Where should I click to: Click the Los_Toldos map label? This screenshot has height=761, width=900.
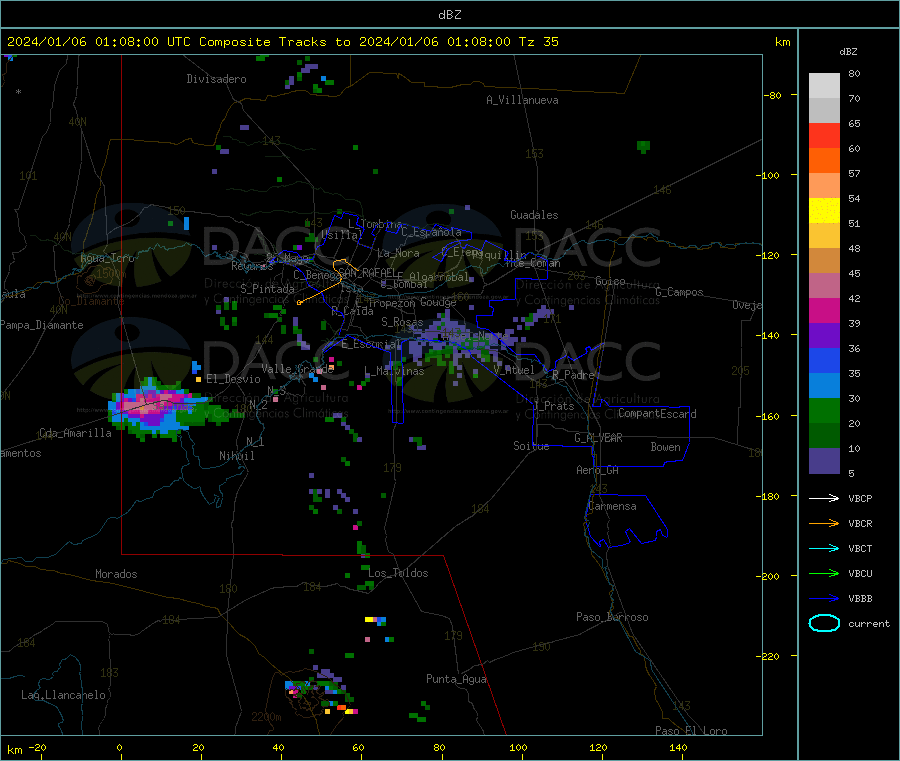pyautogui.click(x=398, y=573)
